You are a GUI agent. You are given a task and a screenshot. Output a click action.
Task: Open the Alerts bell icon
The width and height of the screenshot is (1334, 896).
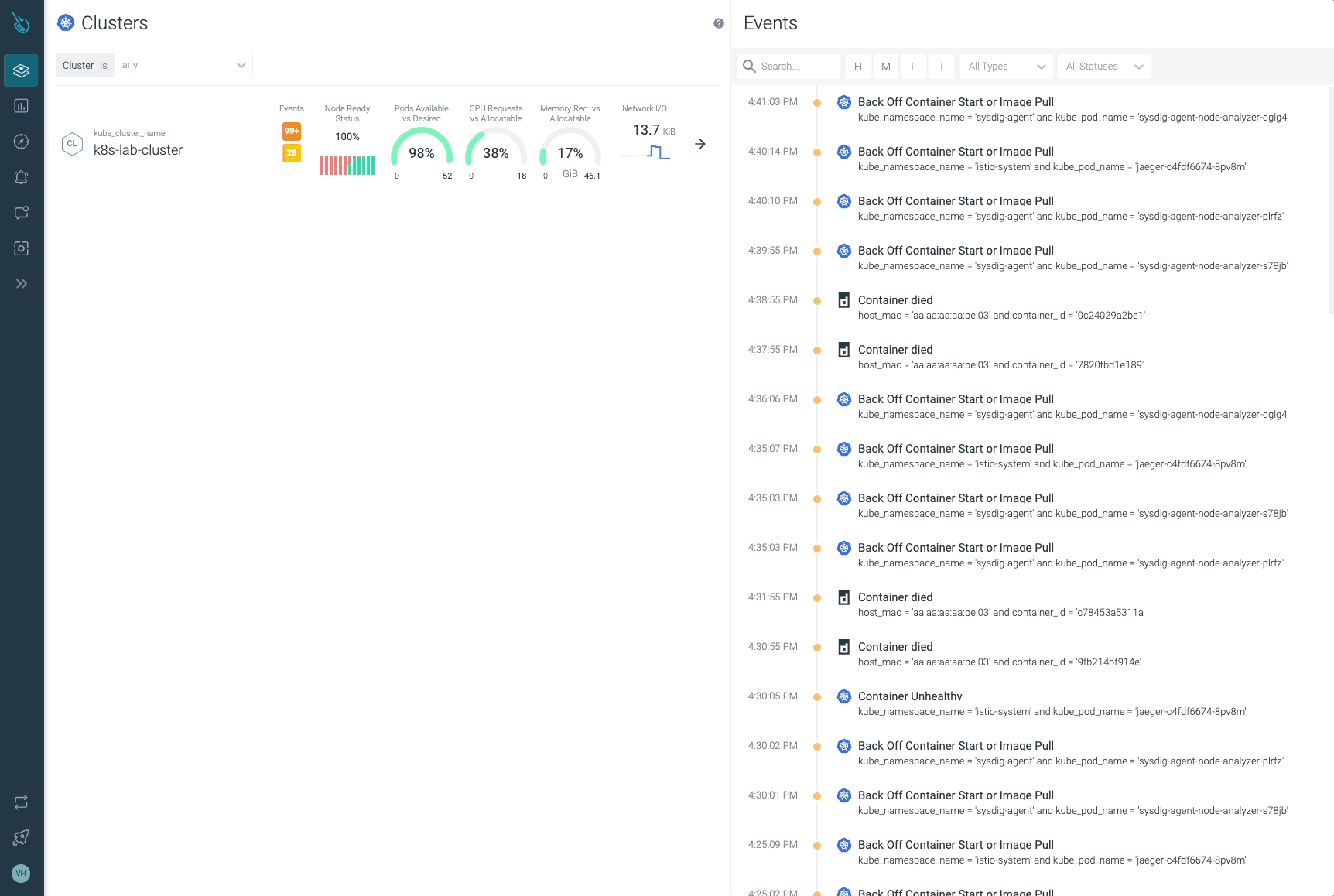click(x=21, y=177)
